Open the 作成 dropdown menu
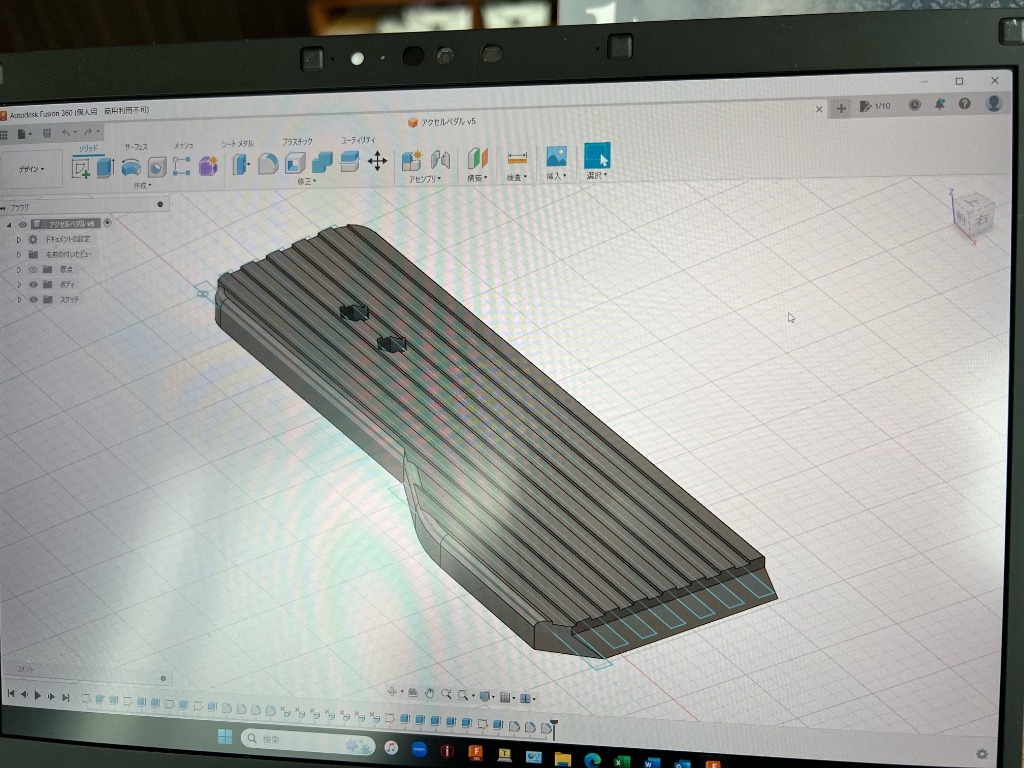Image resolution: width=1024 pixels, height=768 pixels. click(x=142, y=185)
